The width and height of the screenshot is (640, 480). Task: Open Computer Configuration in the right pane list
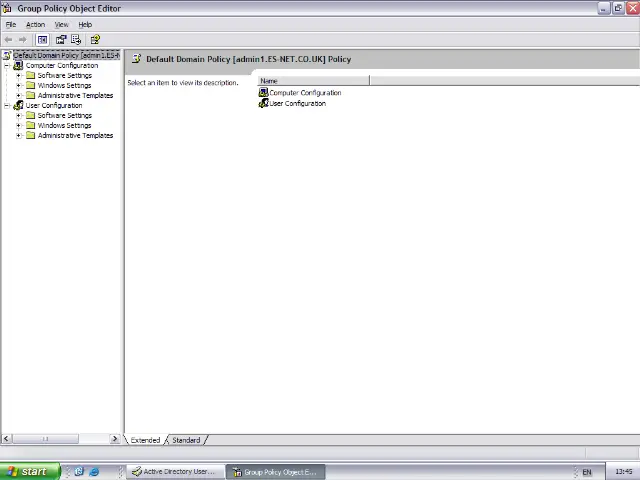(304, 93)
